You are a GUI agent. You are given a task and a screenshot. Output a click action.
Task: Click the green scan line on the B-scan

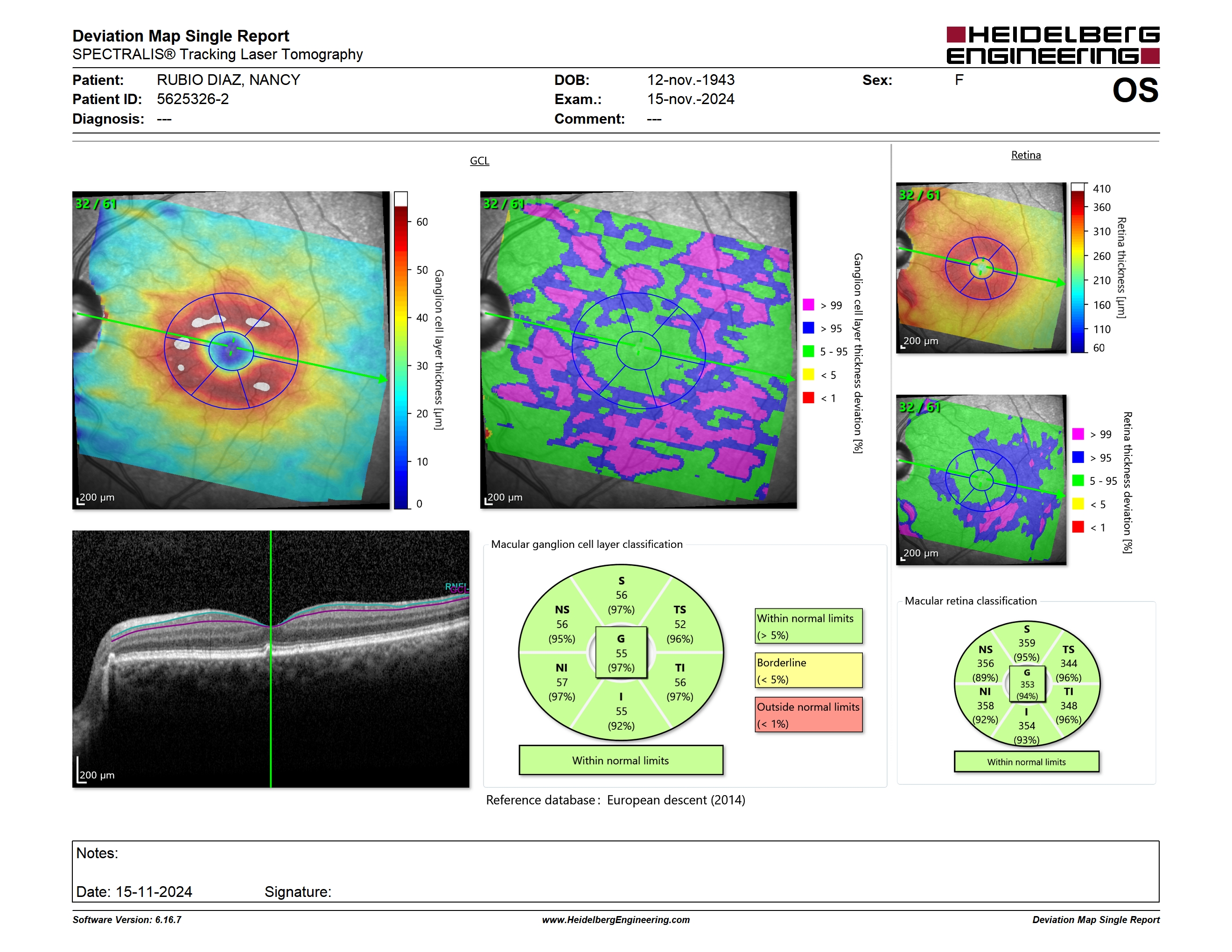point(271,659)
